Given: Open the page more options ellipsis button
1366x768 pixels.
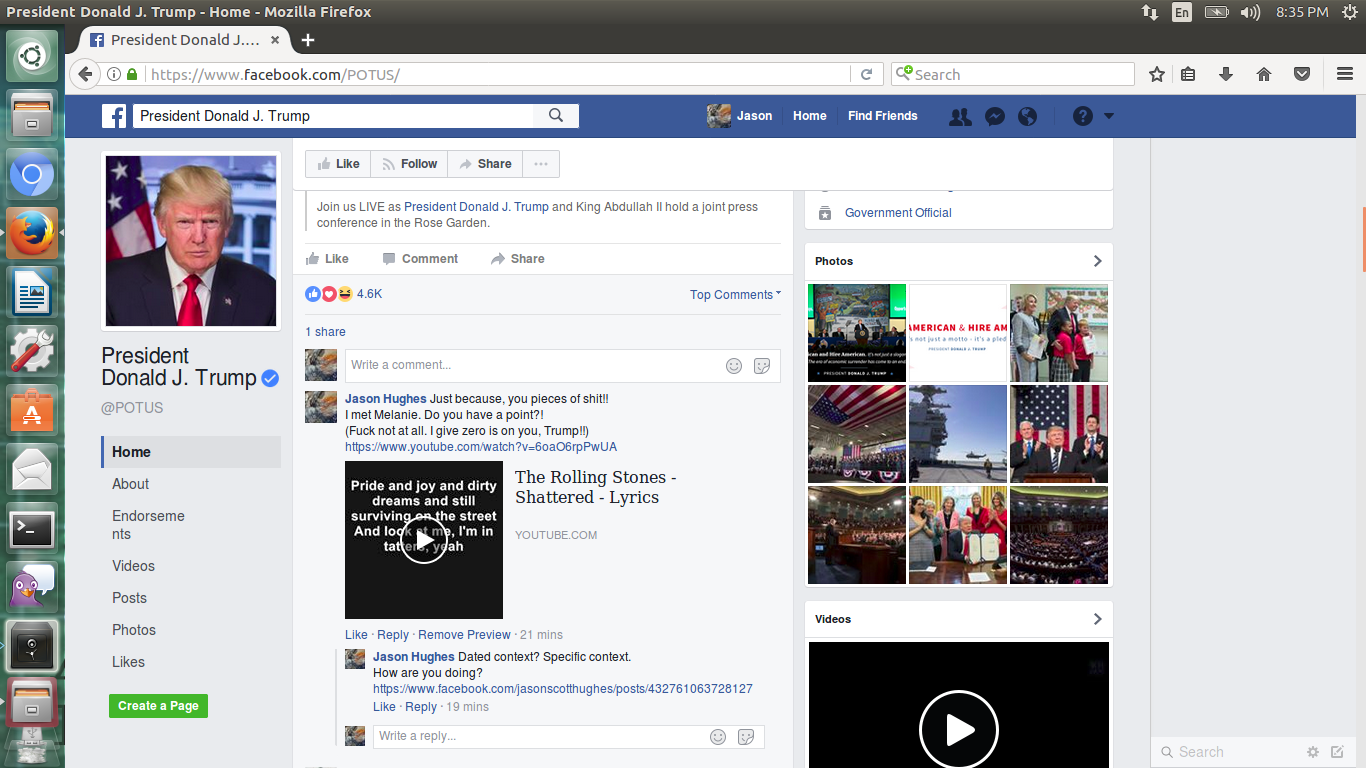Looking at the screenshot, I should pyautogui.click(x=541, y=164).
